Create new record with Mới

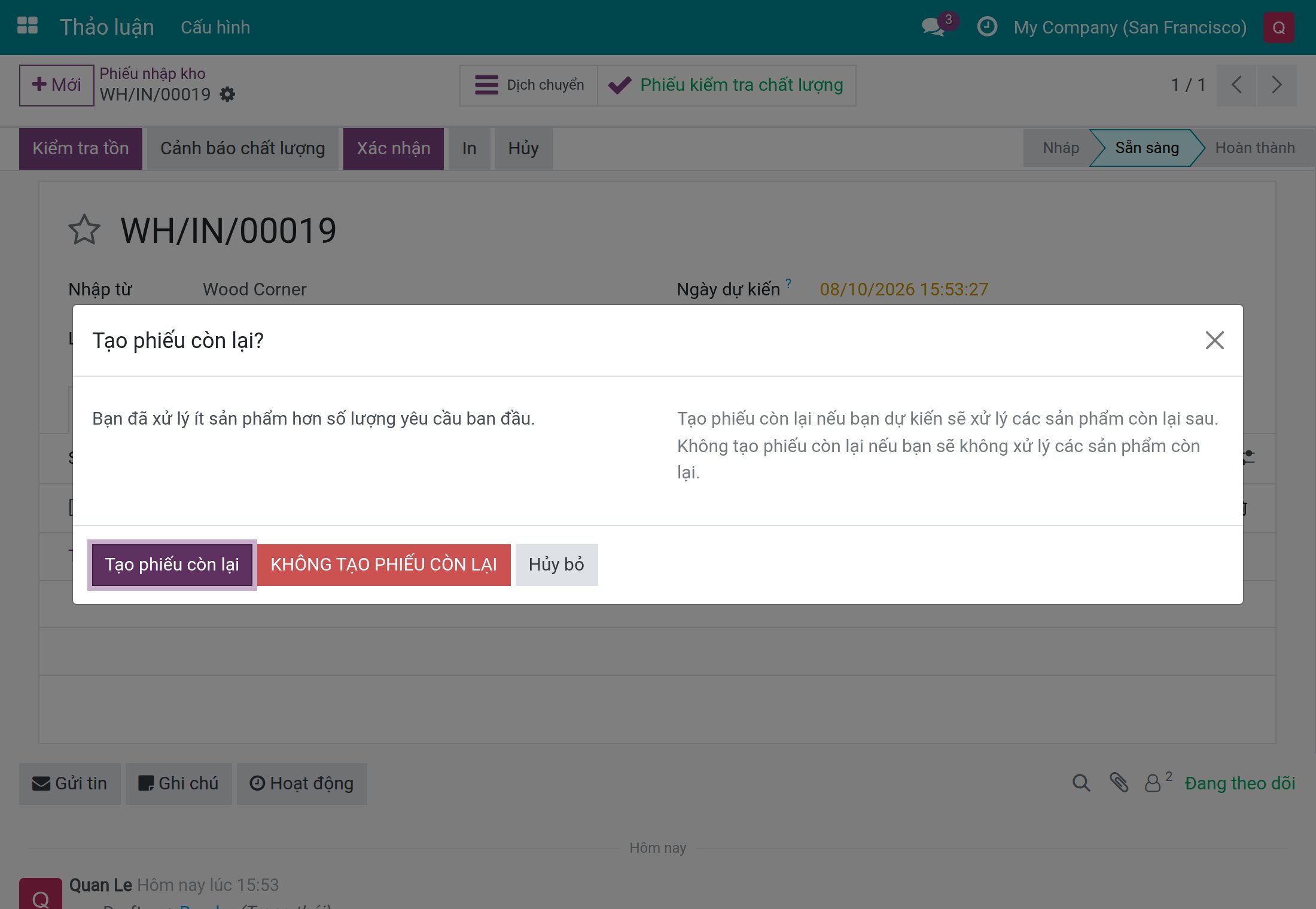coord(57,85)
